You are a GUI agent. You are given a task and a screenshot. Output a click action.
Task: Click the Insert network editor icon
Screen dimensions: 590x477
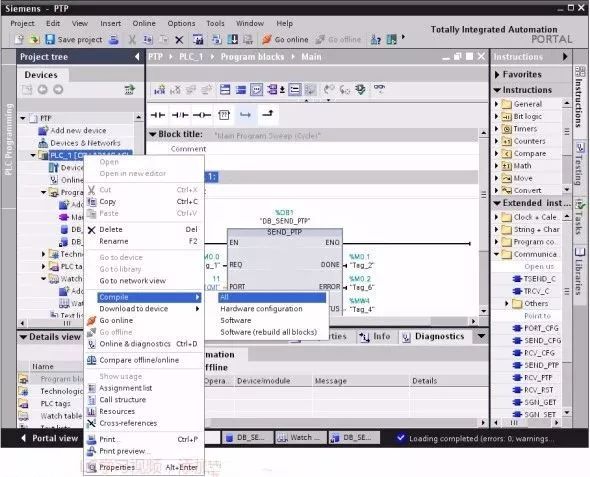160,90
